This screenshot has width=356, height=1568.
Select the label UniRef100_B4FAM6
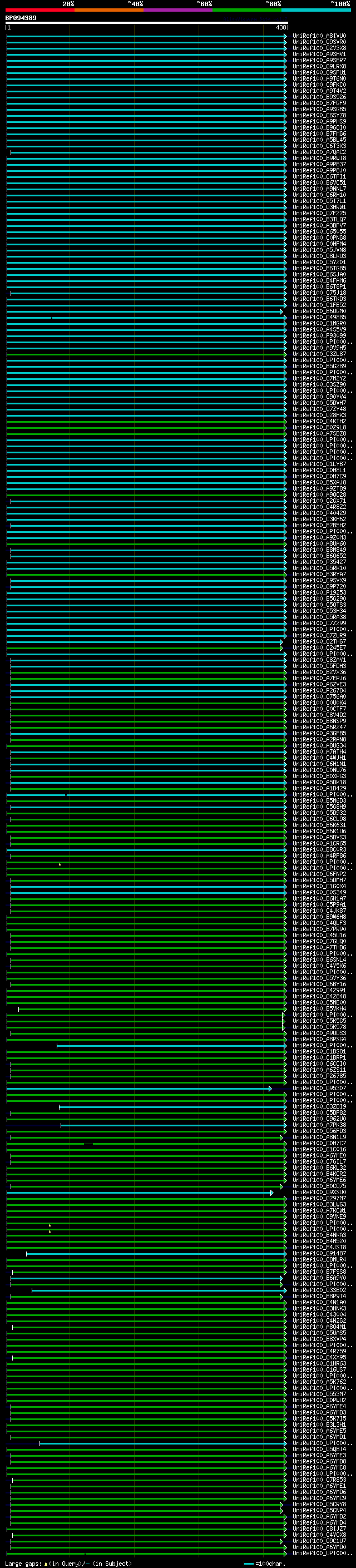(x=319, y=280)
